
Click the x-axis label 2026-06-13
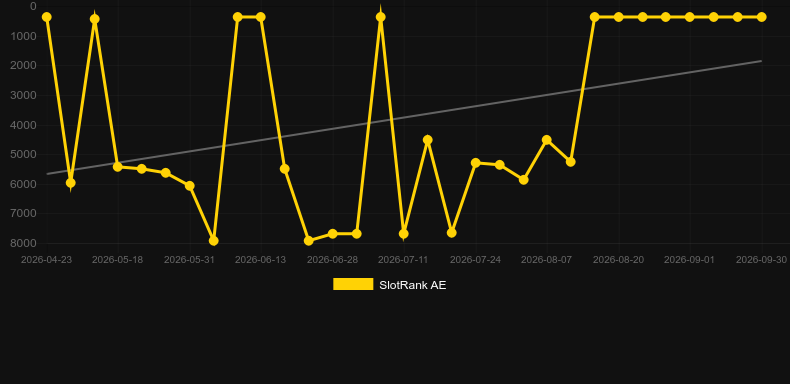[260, 260]
